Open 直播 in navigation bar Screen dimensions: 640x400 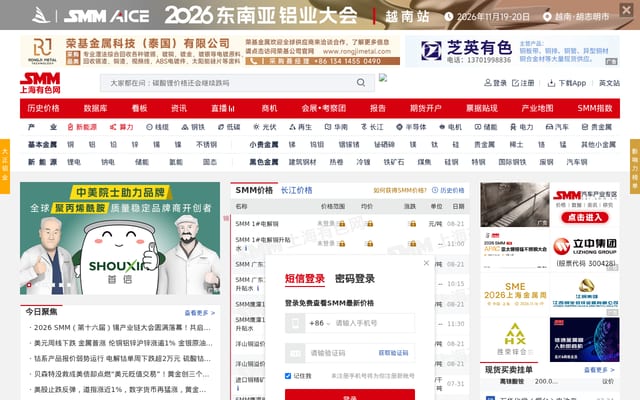[223, 108]
